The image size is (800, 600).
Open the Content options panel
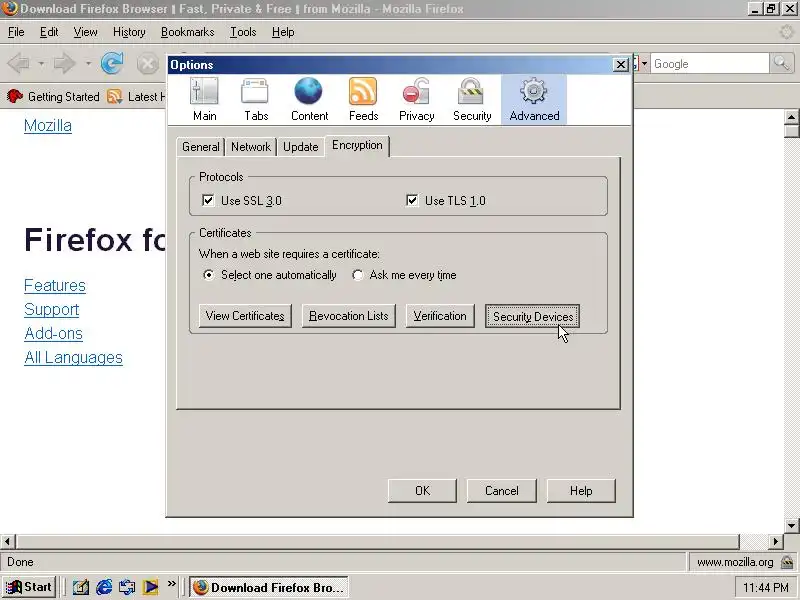(309, 100)
